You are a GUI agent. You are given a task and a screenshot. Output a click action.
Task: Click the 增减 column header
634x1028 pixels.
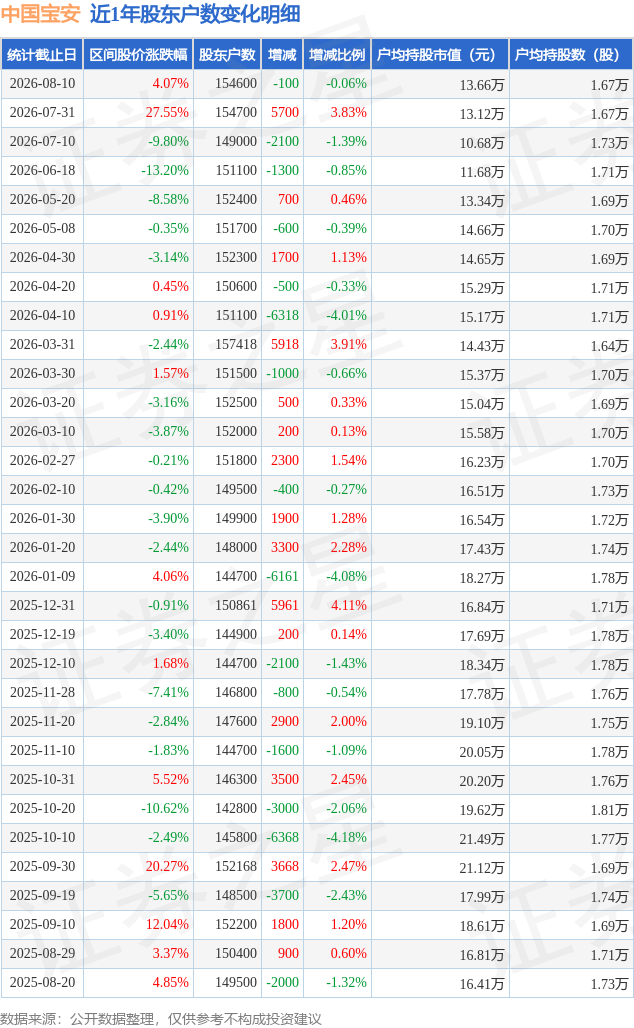point(283,55)
